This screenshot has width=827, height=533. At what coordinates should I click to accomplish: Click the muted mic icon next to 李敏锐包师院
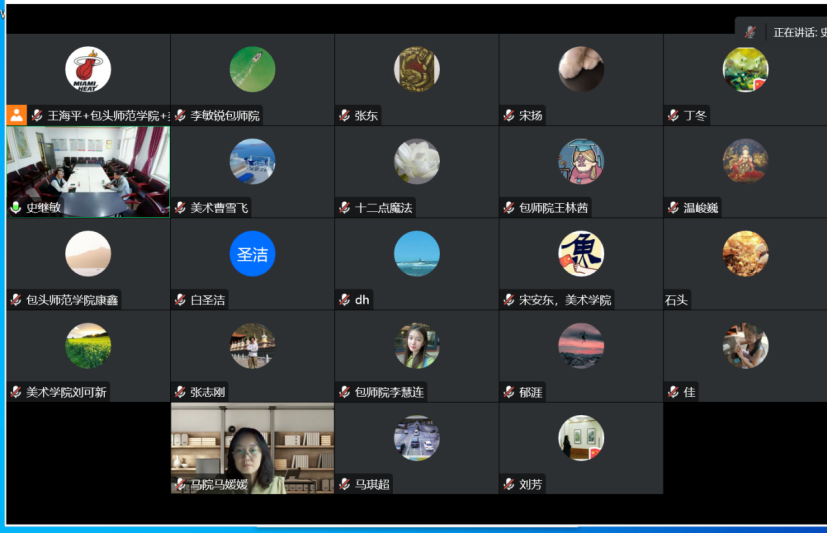coord(181,116)
